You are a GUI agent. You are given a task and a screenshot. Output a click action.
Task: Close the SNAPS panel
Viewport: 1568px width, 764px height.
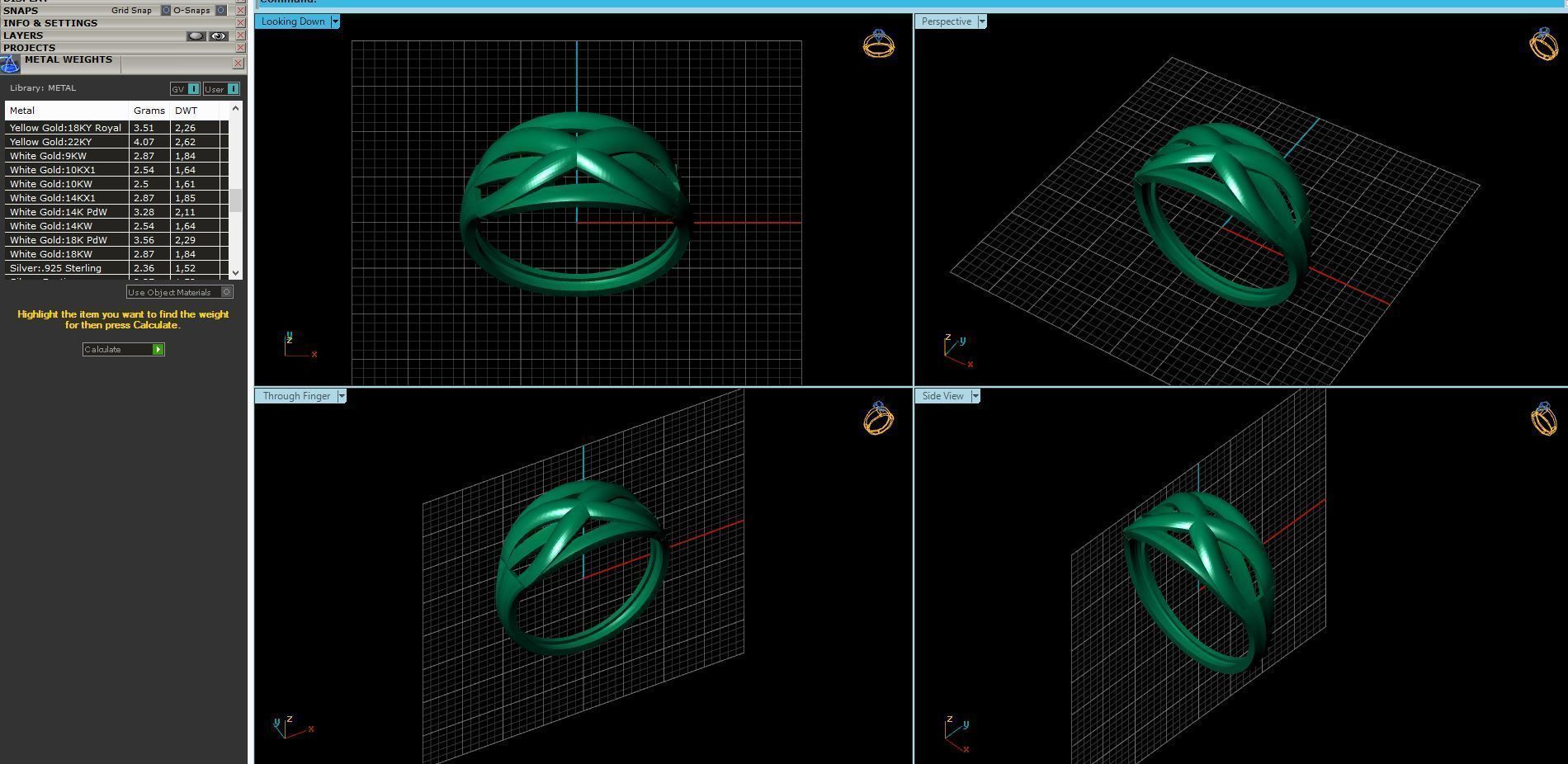tap(241, 11)
